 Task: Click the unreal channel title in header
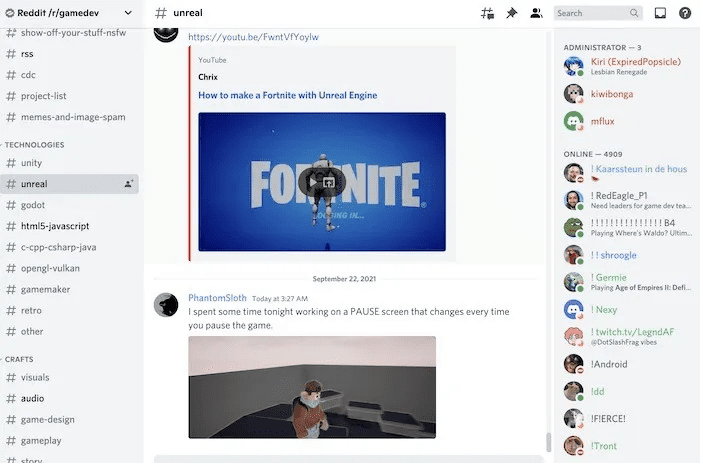point(188,13)
